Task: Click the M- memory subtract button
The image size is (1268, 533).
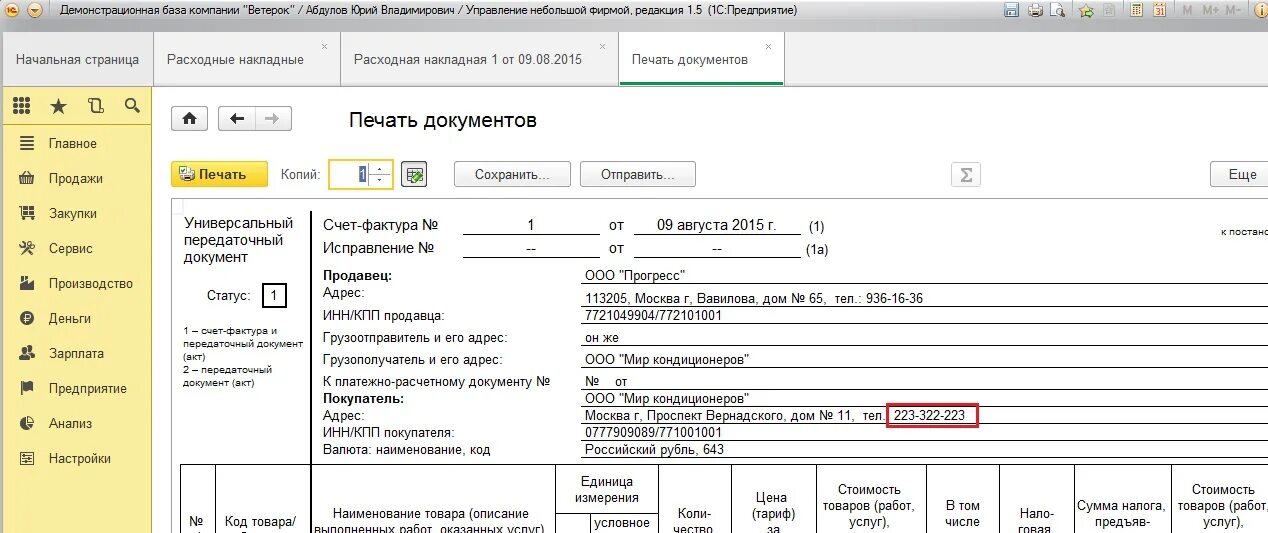Action: coord(1235,10)
